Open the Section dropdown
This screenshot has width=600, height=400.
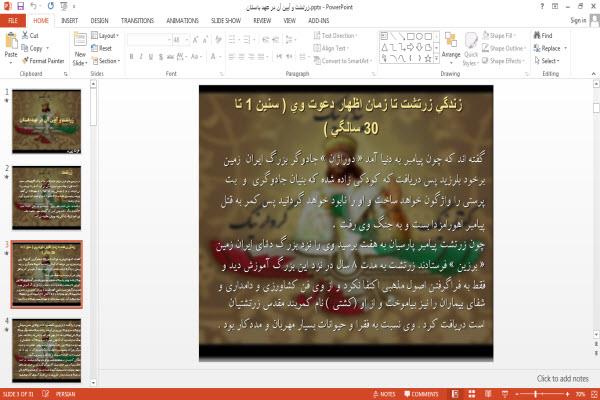(x=106, y=60)
